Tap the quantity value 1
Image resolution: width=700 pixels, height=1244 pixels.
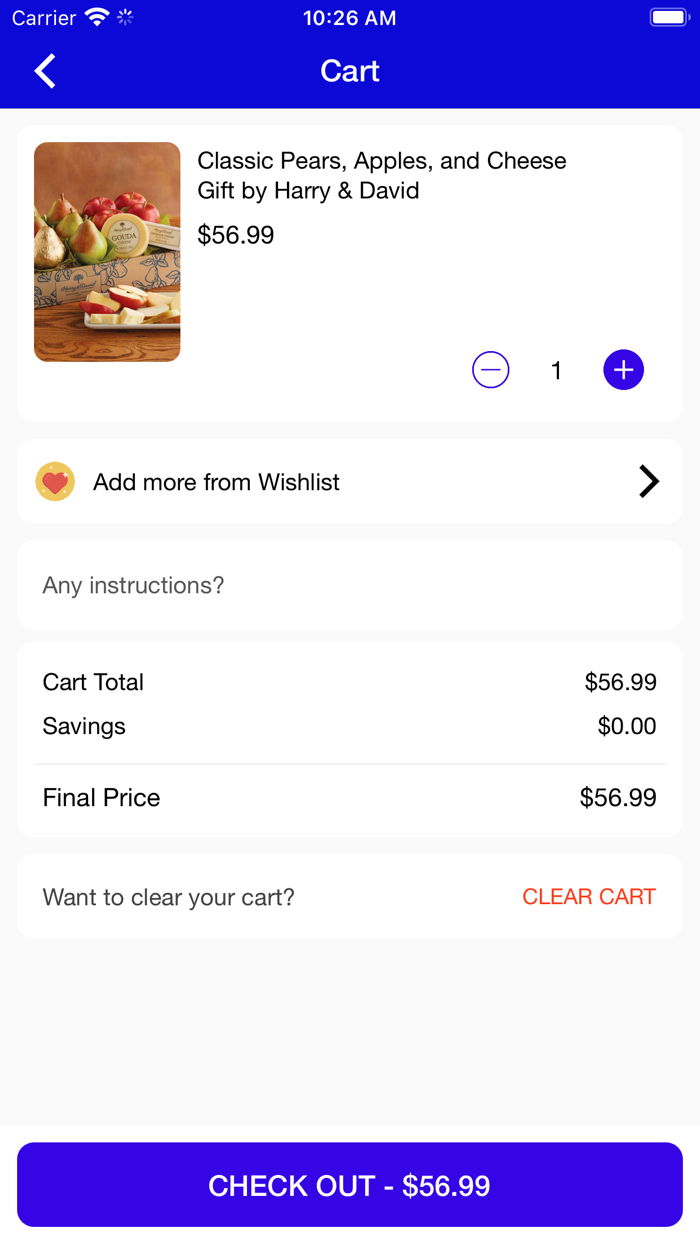click(x=556, y=371)
